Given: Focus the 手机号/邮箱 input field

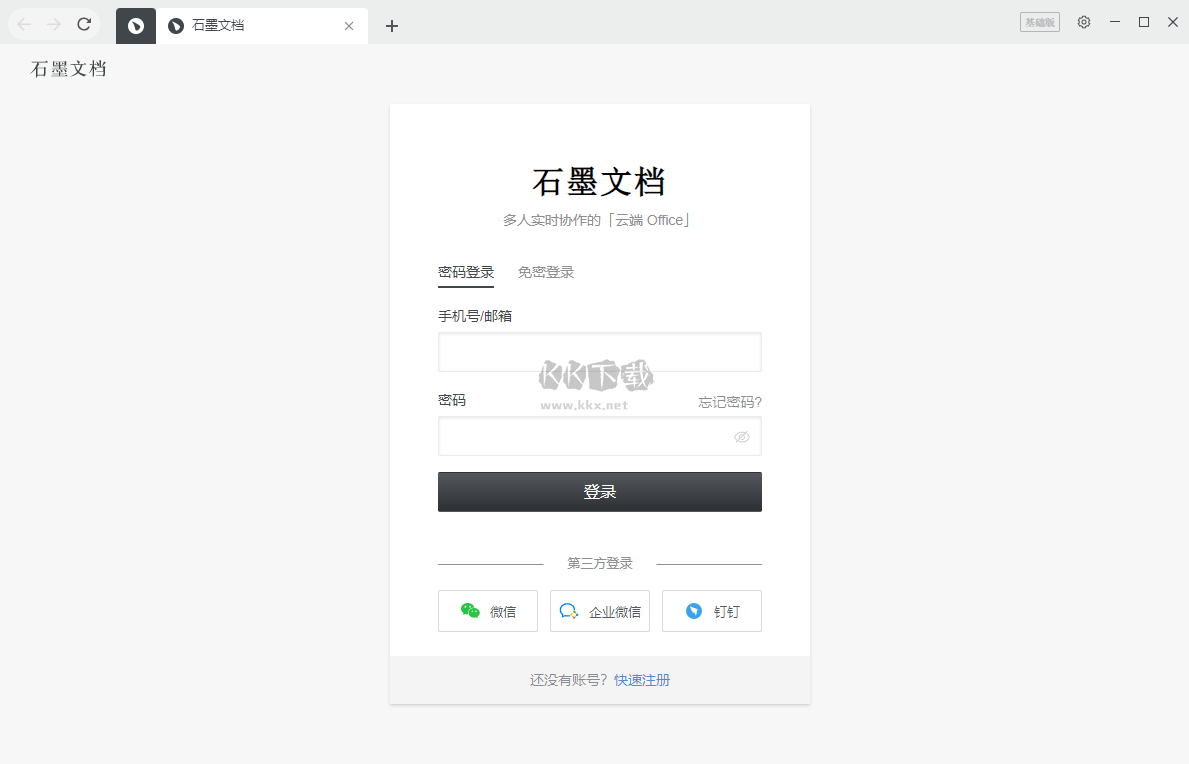Looking at the screenshot, I should [x=599, y=352].
